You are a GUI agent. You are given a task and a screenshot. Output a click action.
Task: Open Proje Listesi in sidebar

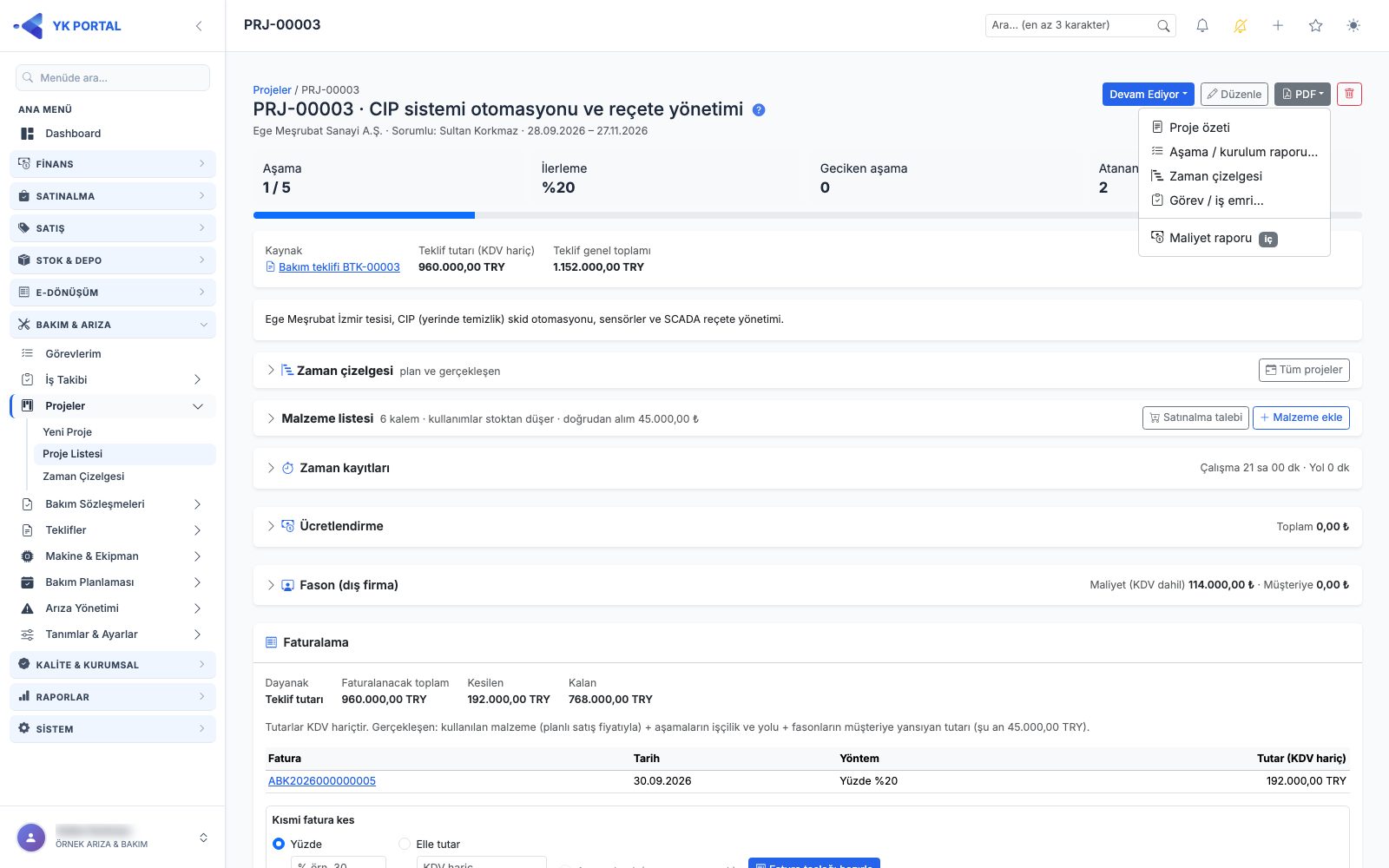click(124, 454)
